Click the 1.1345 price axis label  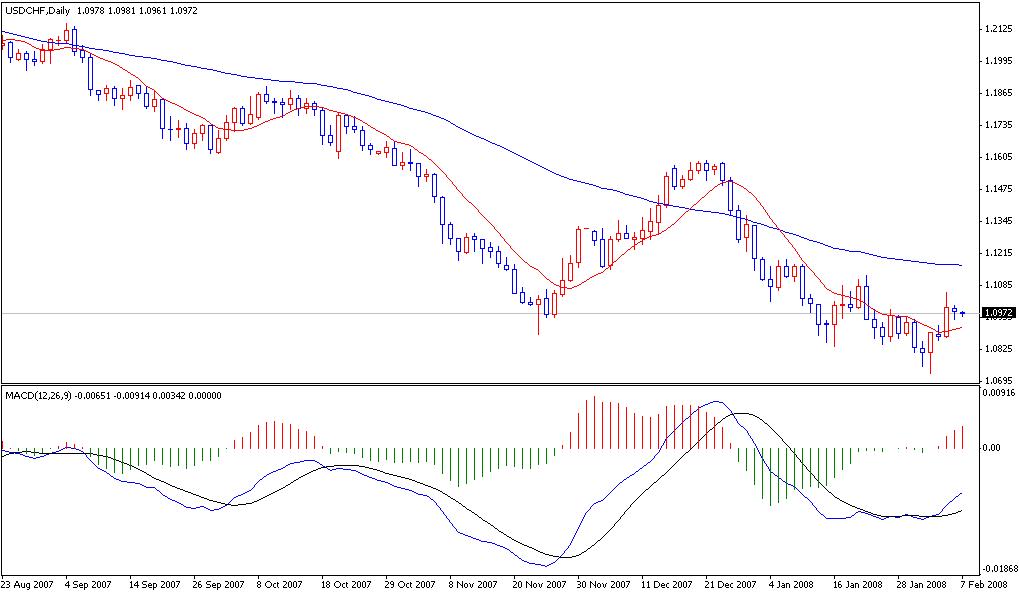(x=999, y=221)
